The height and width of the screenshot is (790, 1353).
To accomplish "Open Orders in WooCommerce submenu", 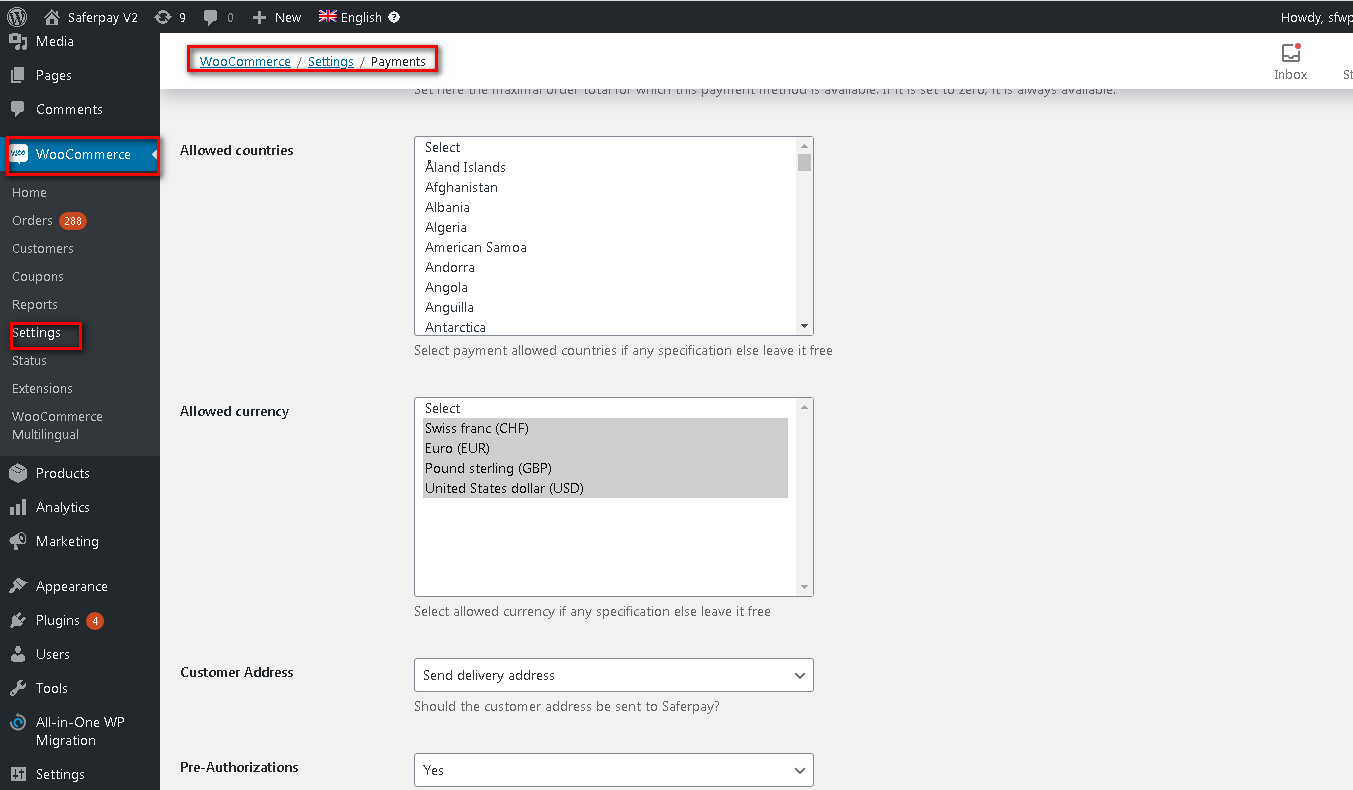I will [32, 220].
